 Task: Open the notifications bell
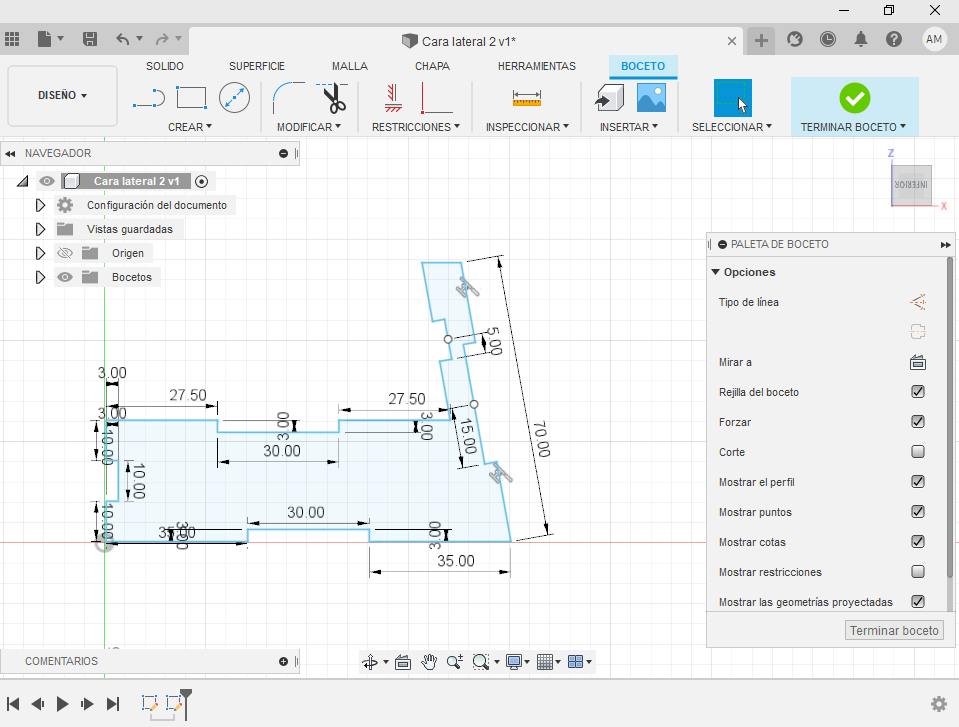[x=861, y=39]
